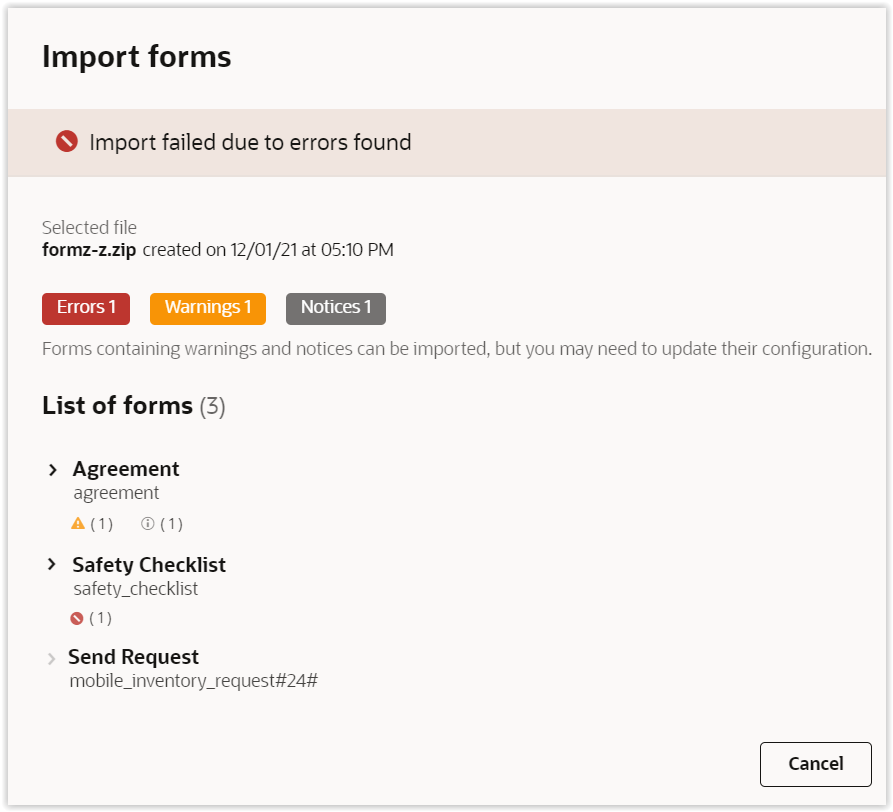Expand the Agreement form row
Viewport: 893px width, 812px height.
53,469
